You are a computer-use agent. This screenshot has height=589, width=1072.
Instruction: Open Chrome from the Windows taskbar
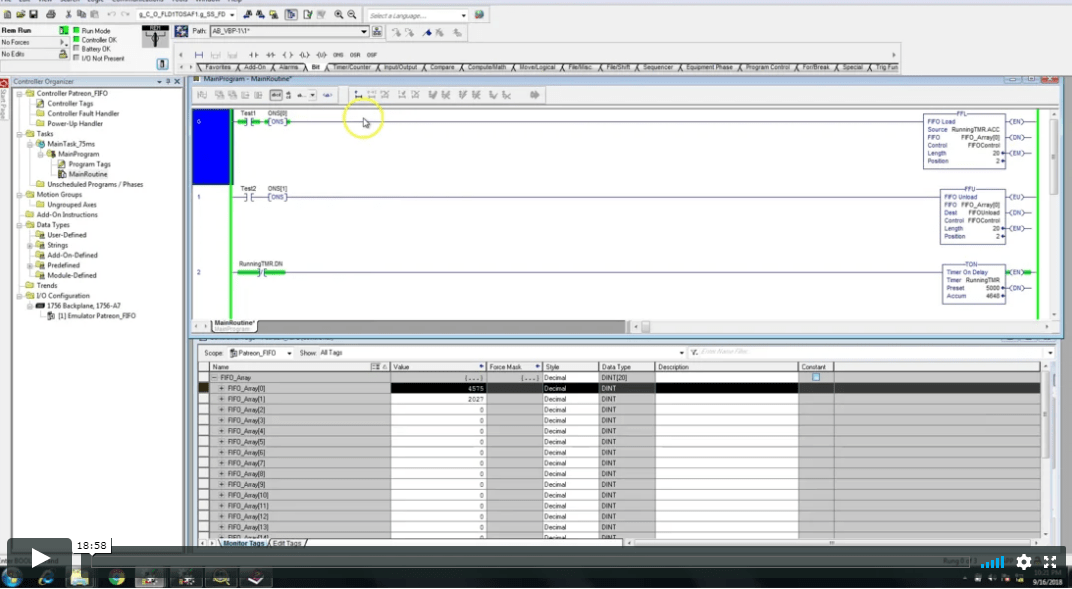(117, 578)
